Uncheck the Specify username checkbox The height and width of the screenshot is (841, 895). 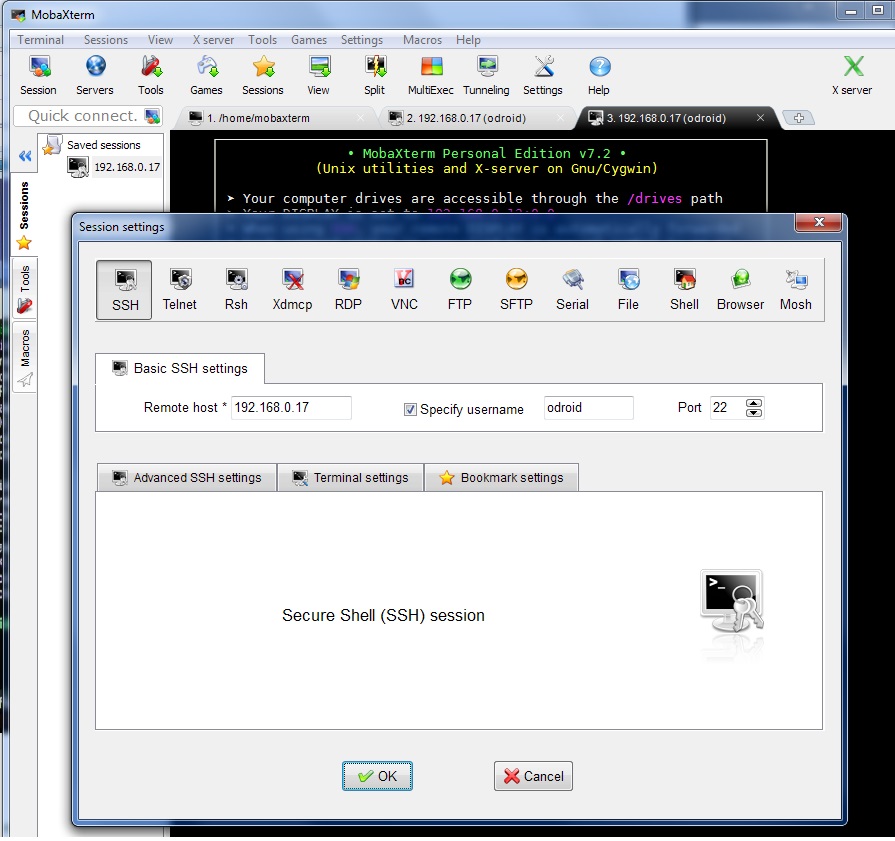point(410,409)
